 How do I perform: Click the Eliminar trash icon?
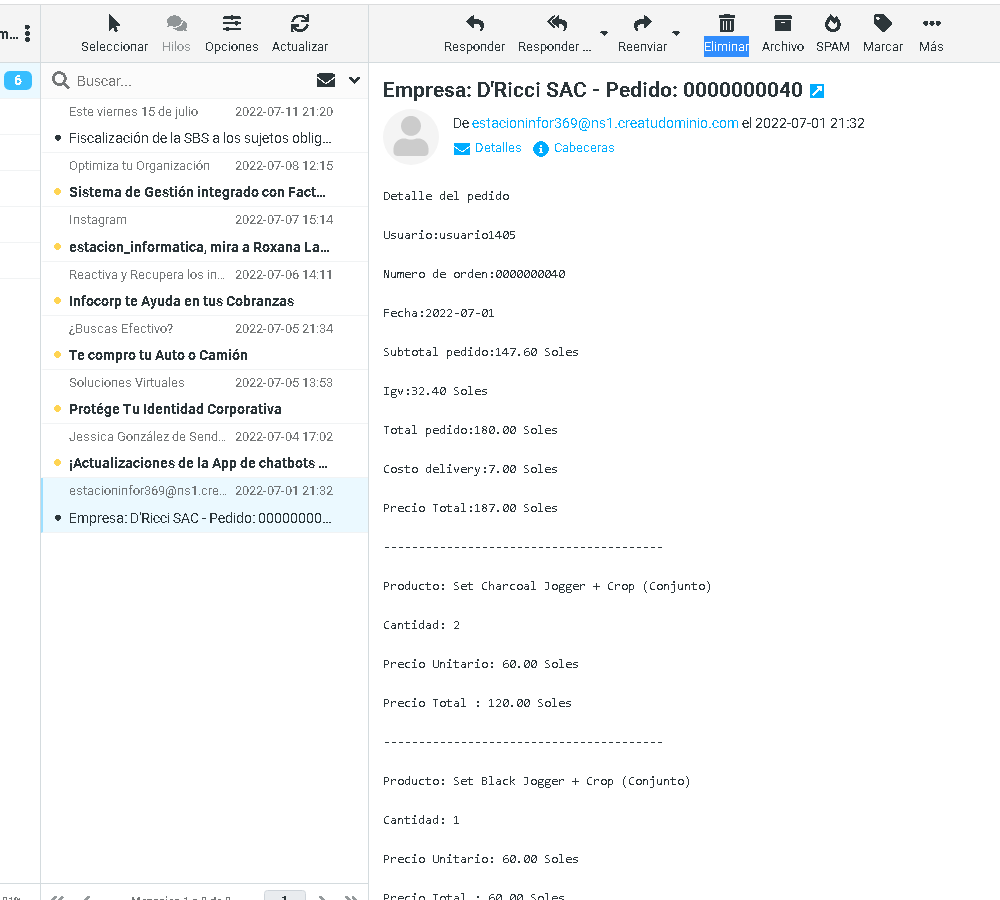pos(727,24)
